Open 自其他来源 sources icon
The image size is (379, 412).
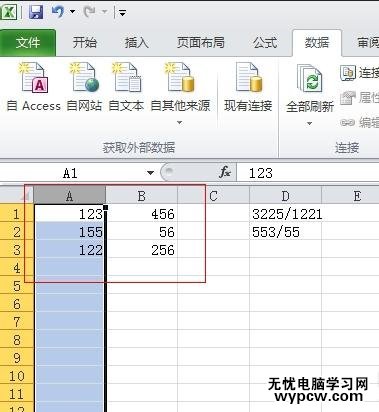coord(180,78)
